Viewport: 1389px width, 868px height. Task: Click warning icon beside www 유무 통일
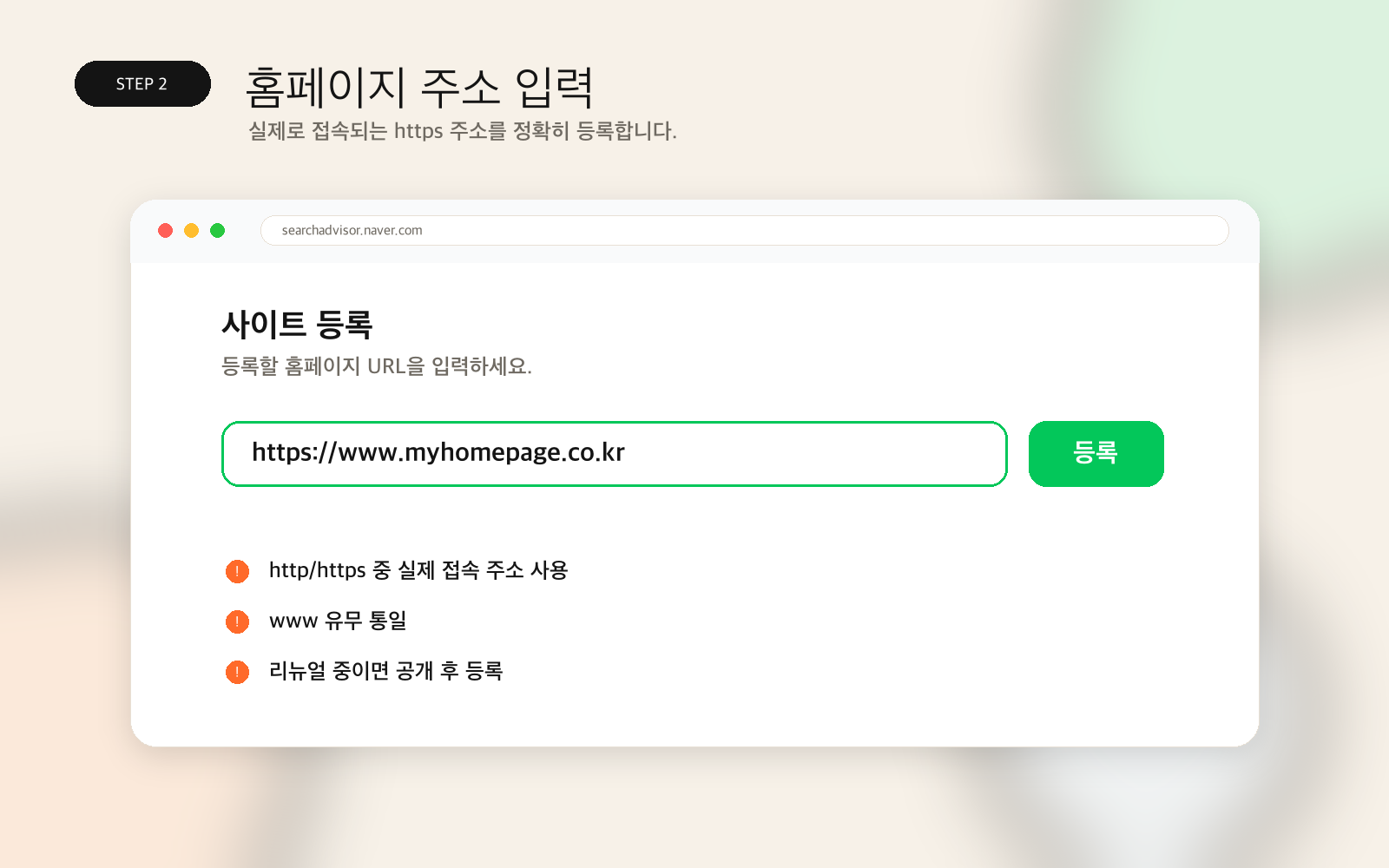(x=237, y=621)
